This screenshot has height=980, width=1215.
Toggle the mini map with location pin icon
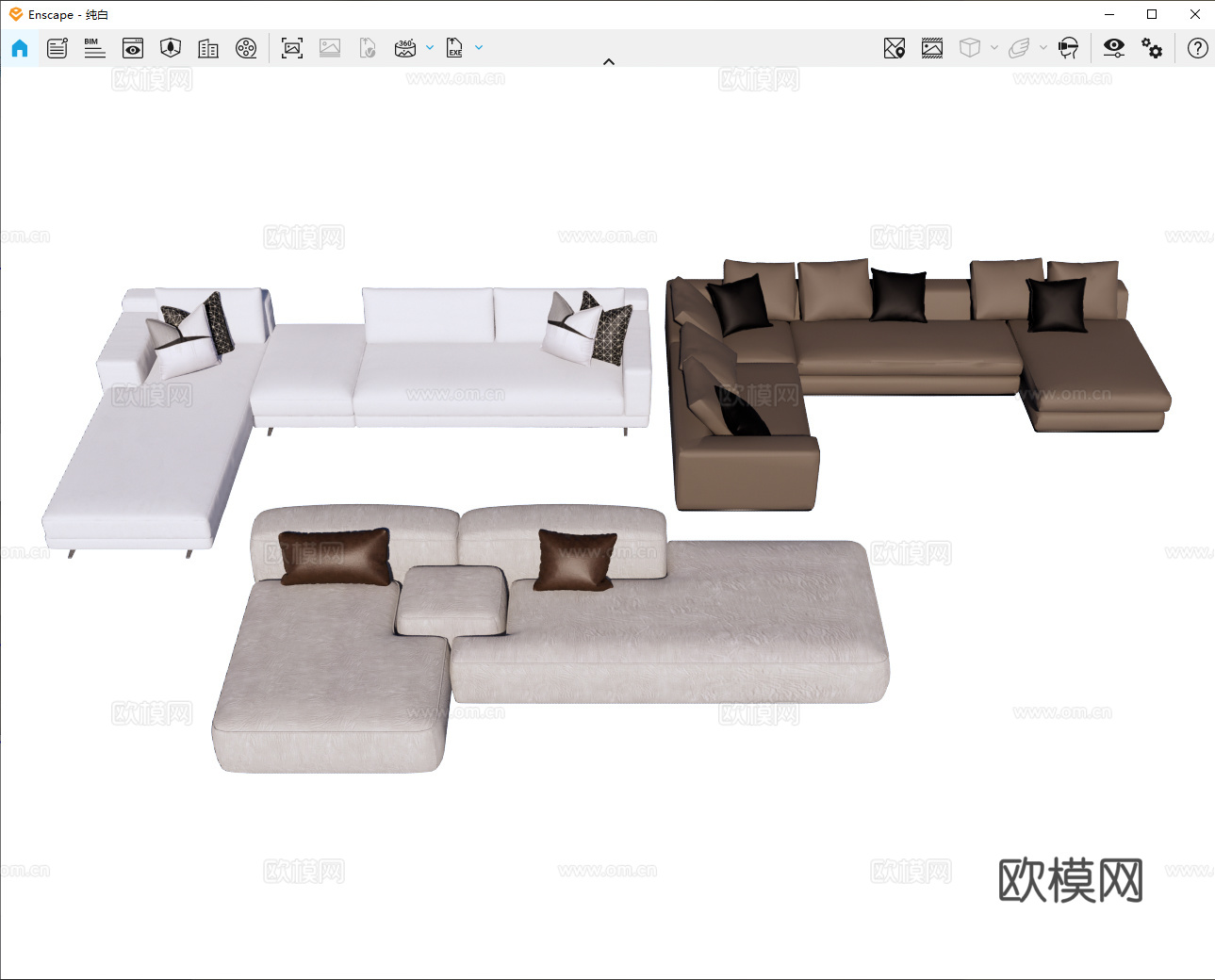(x=895, y=48)
